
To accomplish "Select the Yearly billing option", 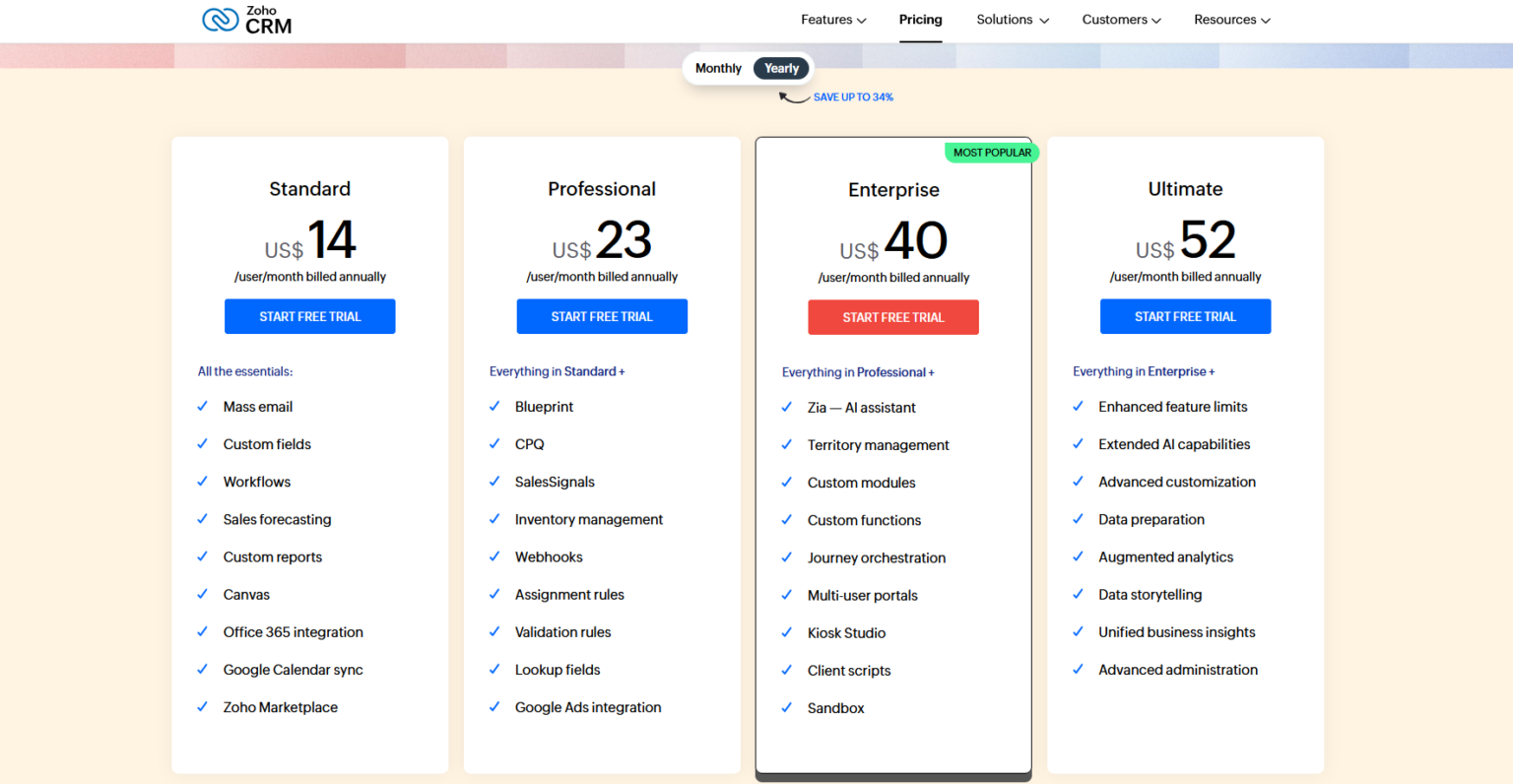I will click(780, 68).
